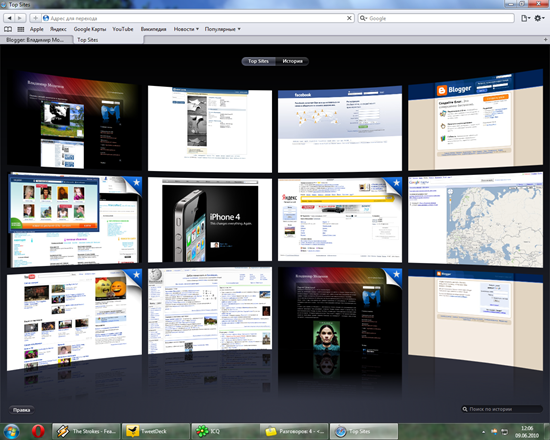Open the YouTube bookmark
This screenshot has height=440, width=550.
pyautogui.click(x=122, y=29)
